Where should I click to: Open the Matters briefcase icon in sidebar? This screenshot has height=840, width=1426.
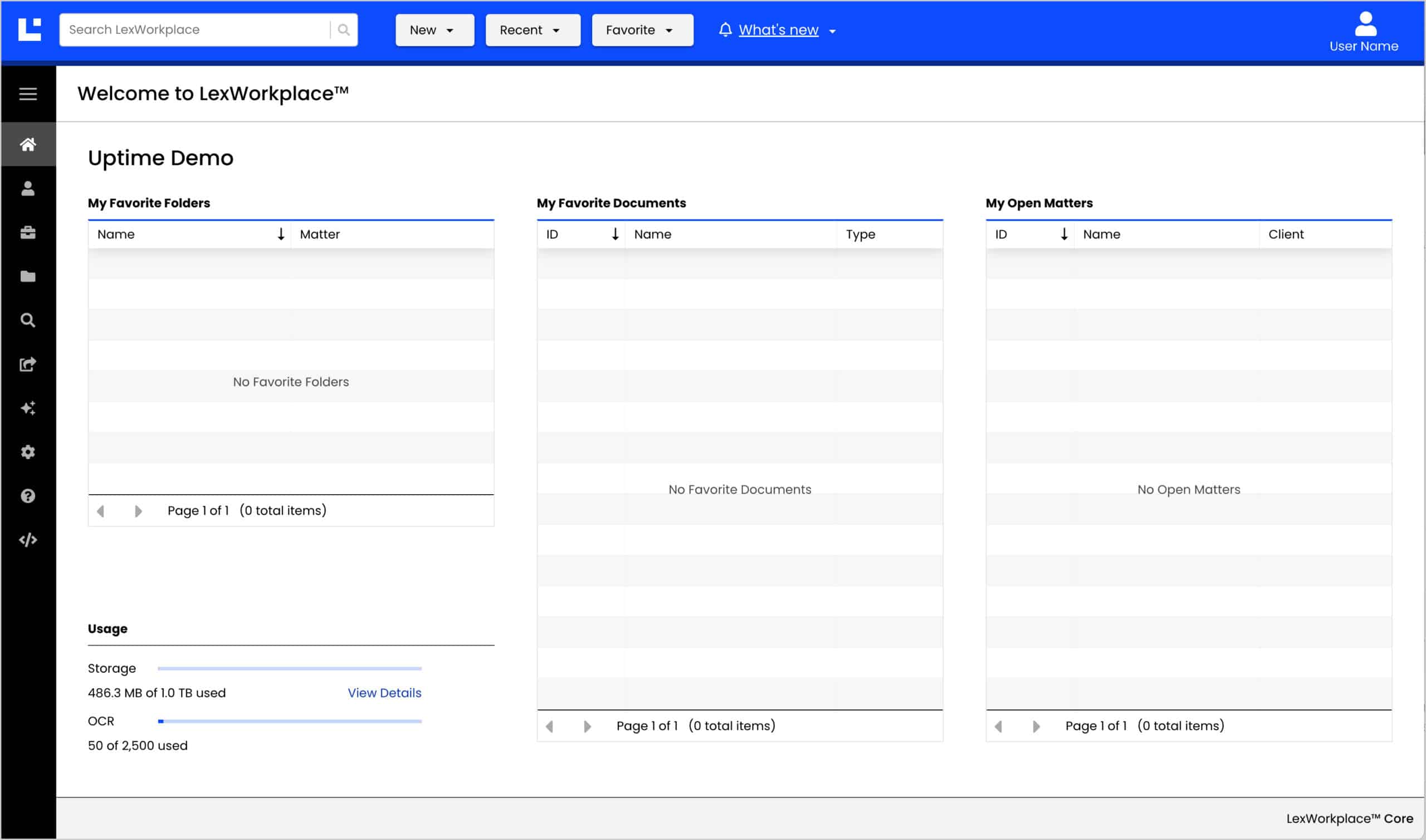coord(28,233)
